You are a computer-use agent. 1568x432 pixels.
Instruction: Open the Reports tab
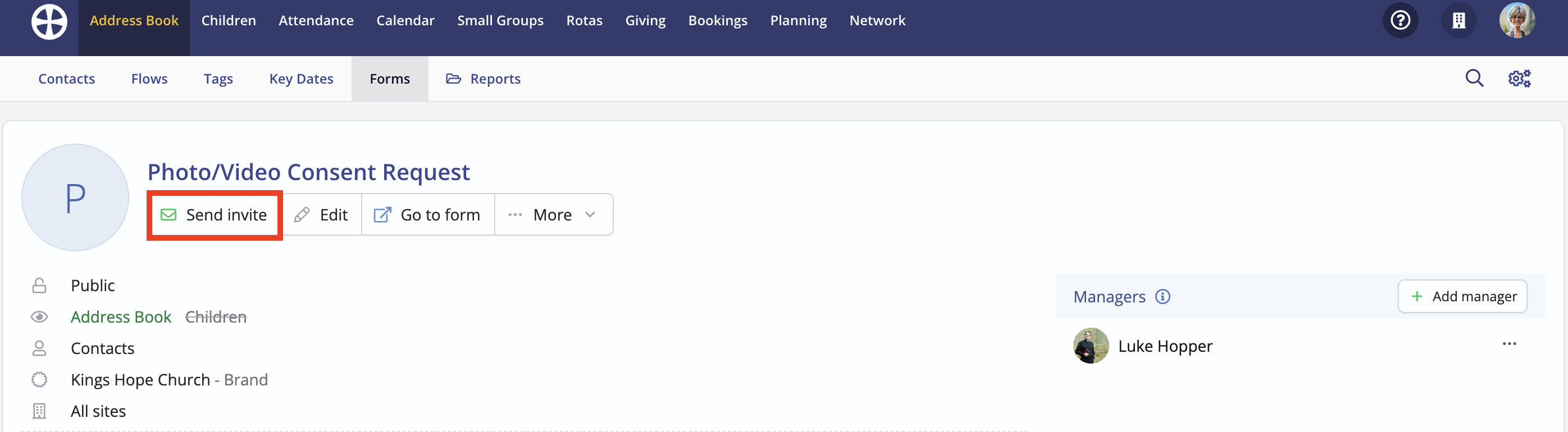[484, 79]
